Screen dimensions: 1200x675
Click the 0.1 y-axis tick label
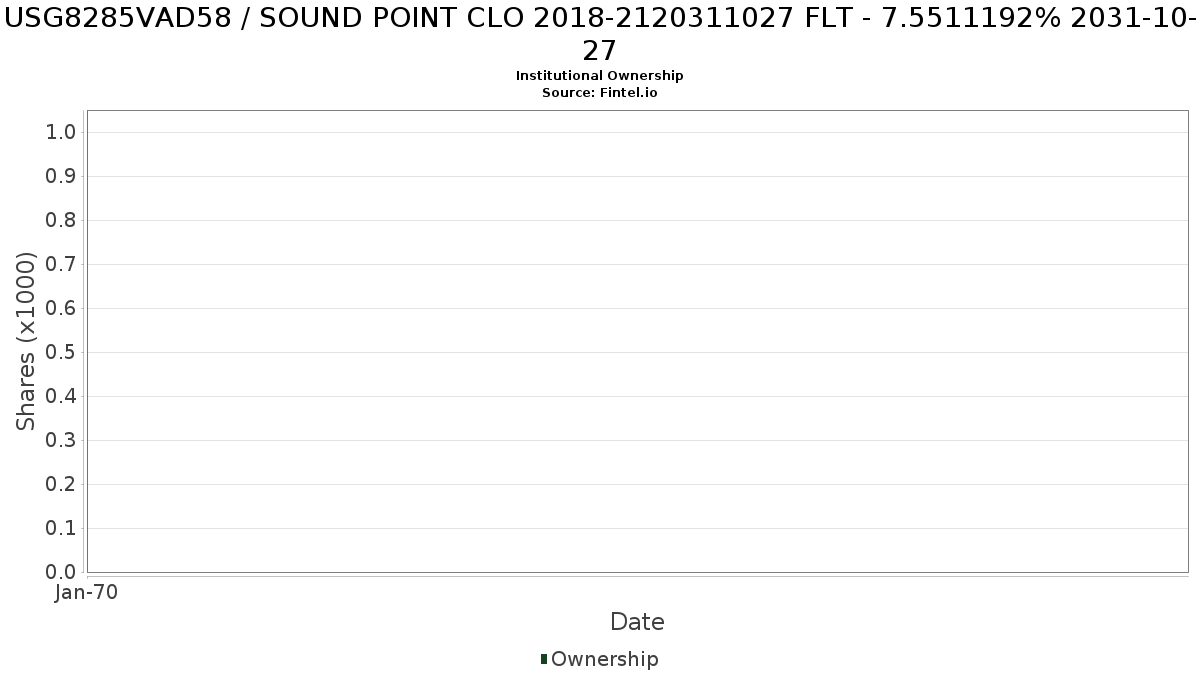(x=61, y=529)
